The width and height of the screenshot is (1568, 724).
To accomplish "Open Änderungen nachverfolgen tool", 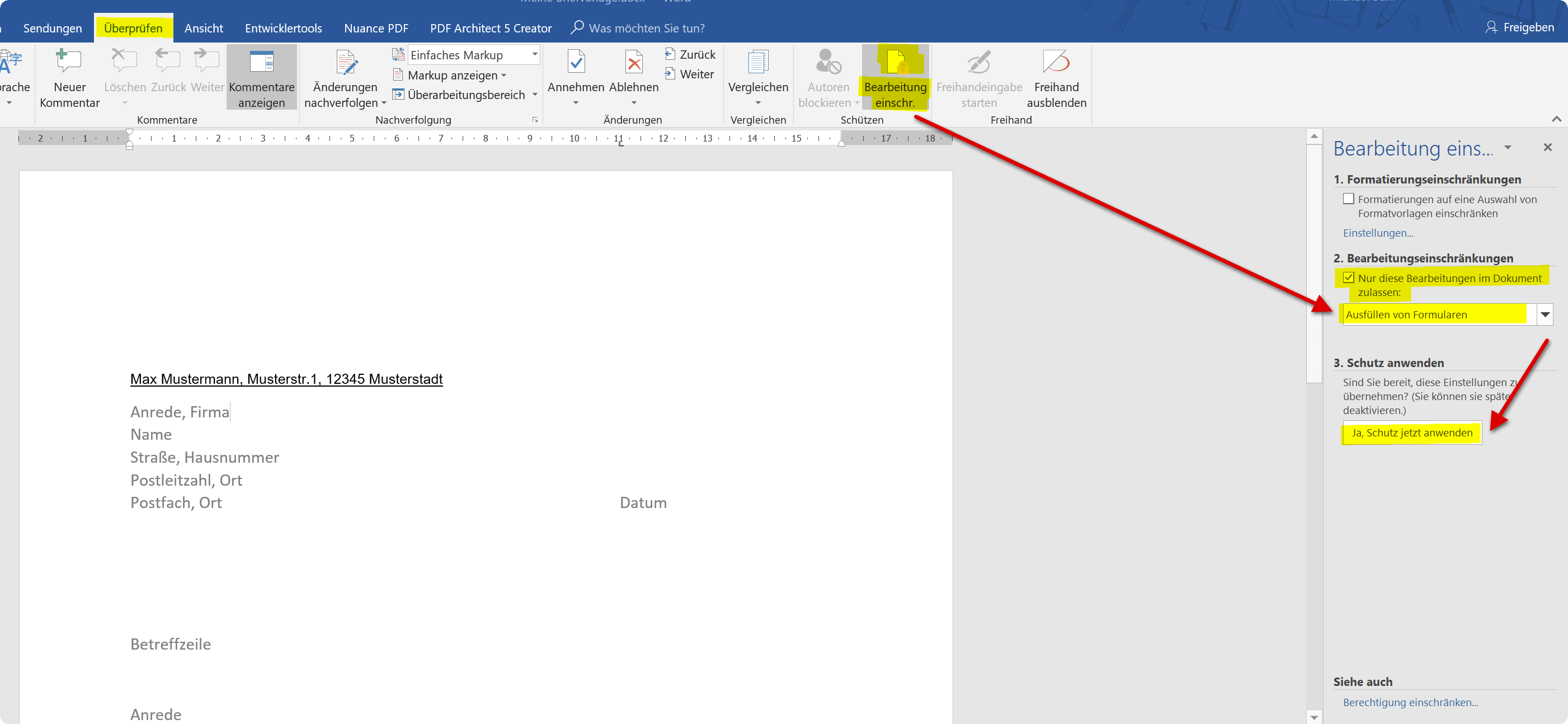I will (x=345, y=77).
